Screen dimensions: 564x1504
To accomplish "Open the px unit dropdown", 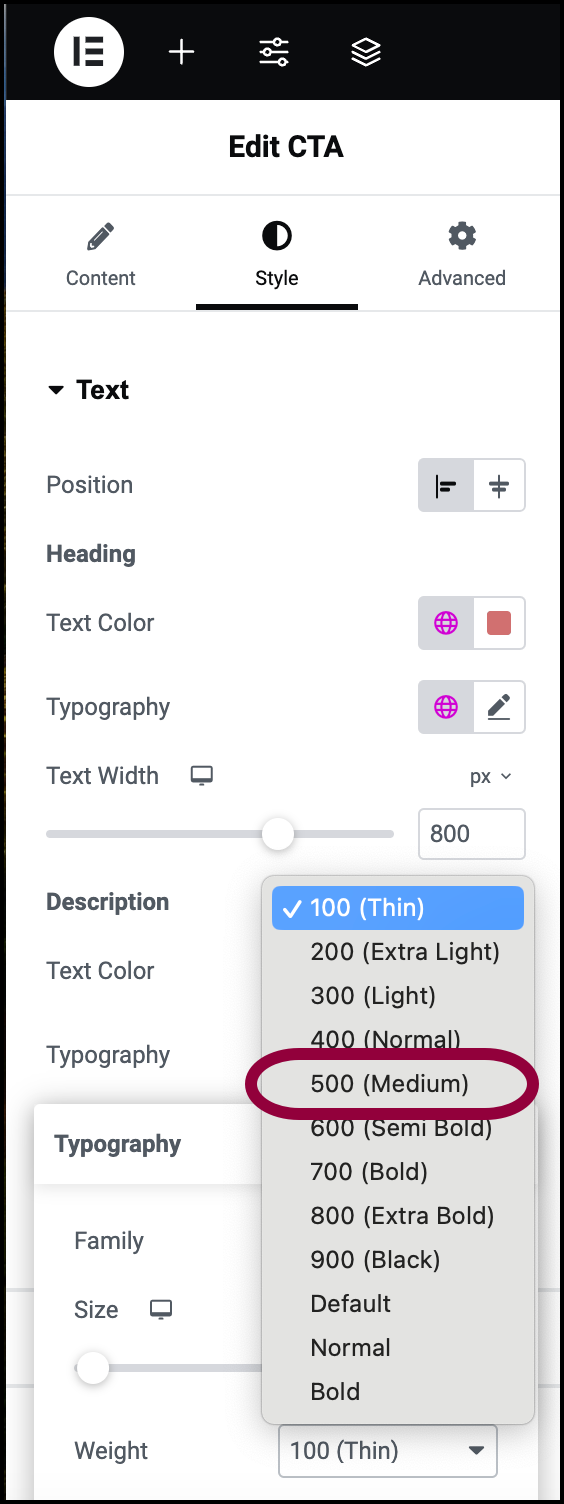I will point(491,776).
